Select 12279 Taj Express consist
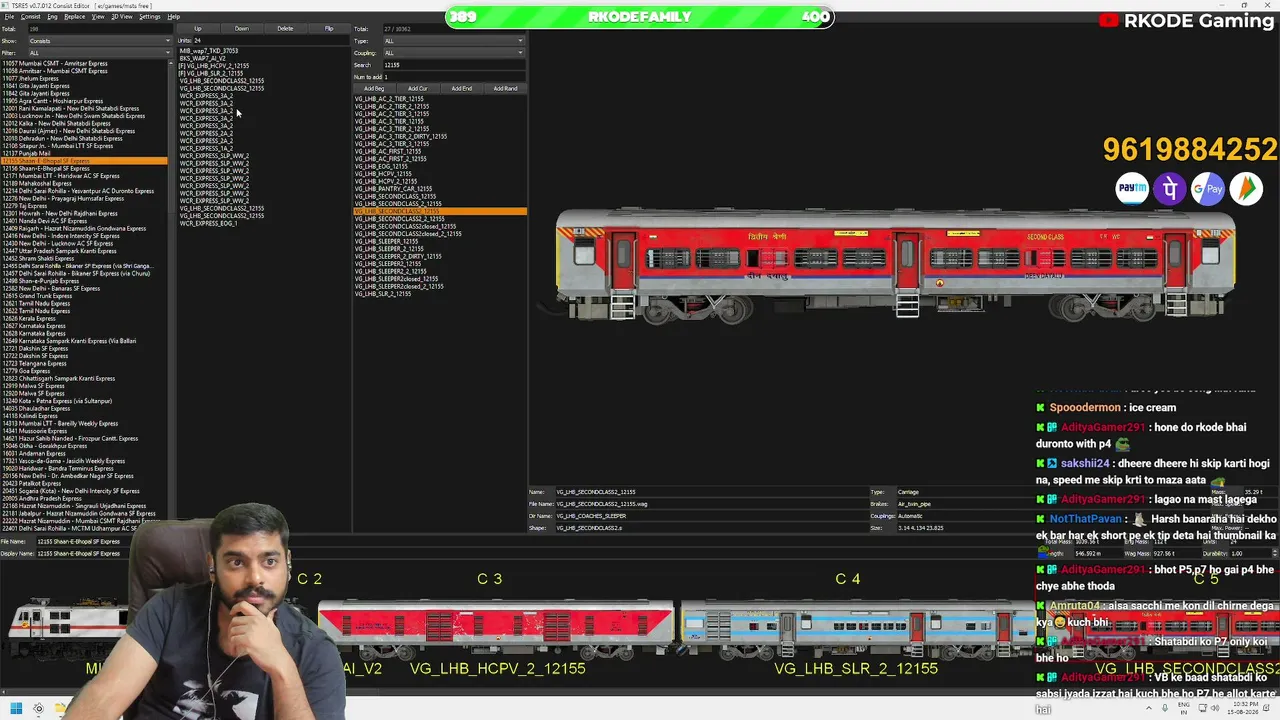 pos(24,206)
